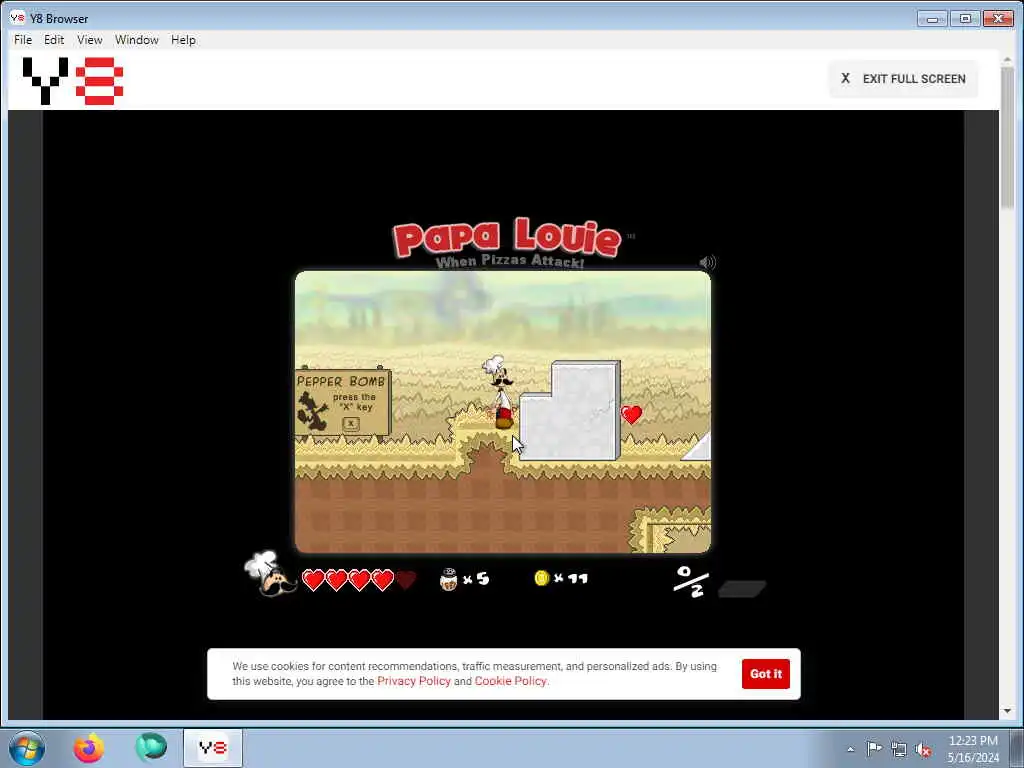Open the Cookie Policy link
Screen dimensions: 1024x768
click(x=511, y=681)
